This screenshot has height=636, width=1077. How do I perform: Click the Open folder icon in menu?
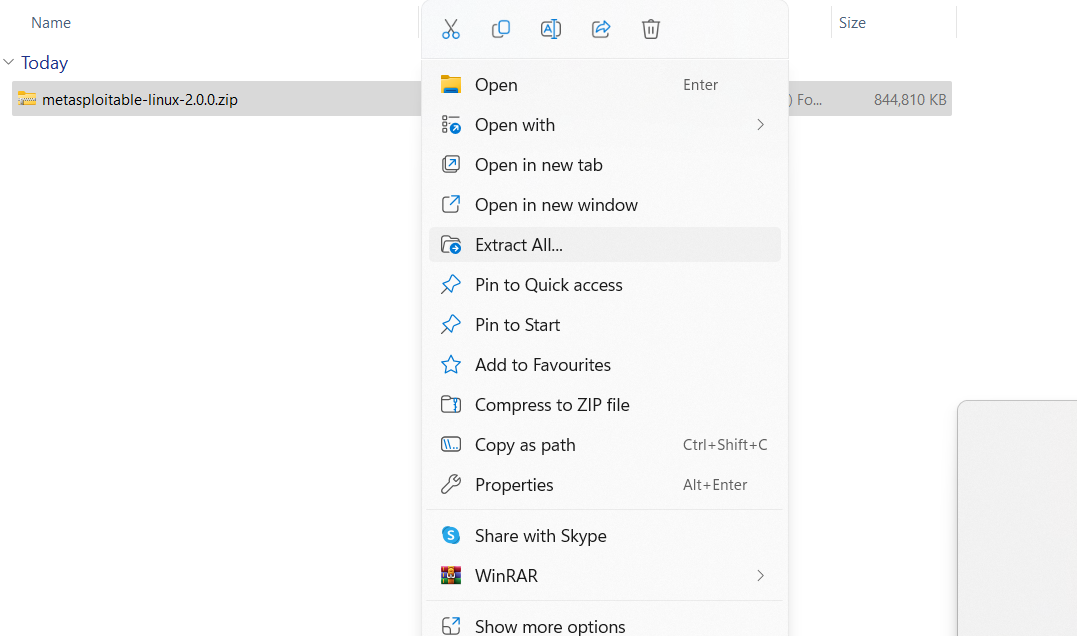(451, 84)
